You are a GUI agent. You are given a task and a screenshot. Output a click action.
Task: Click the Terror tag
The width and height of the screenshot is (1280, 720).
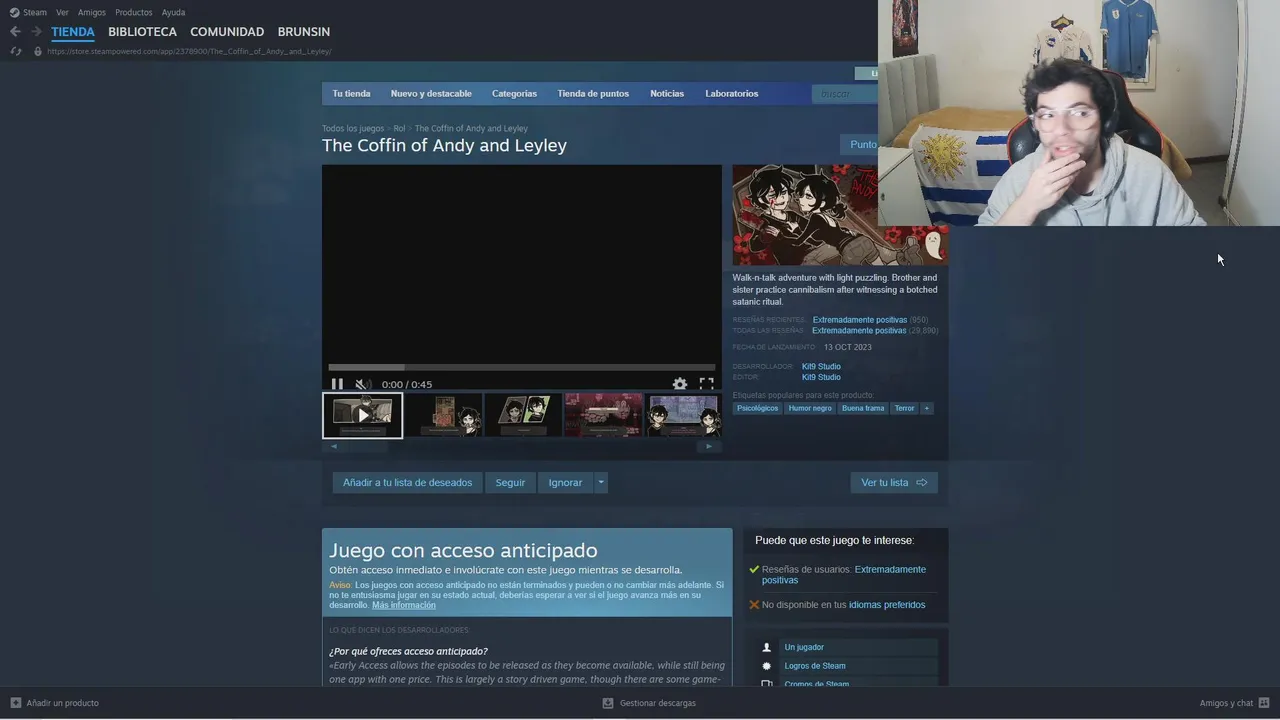tap(904, 408)
